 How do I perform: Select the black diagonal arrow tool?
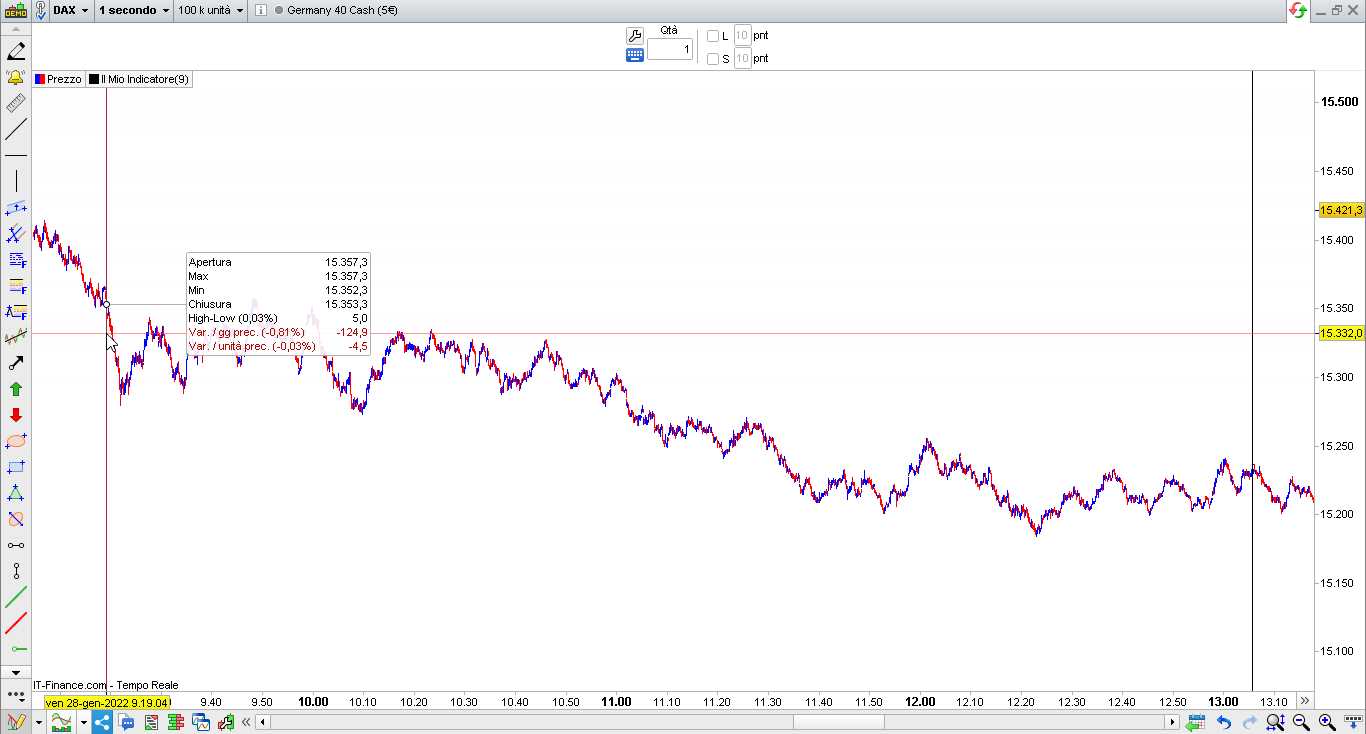16,363
